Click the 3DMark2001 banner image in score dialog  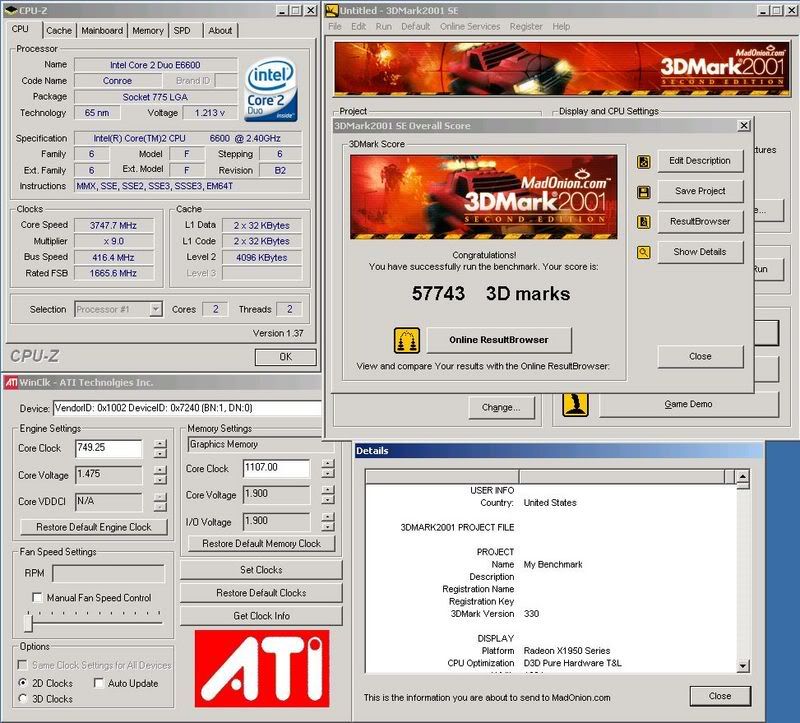483,197
